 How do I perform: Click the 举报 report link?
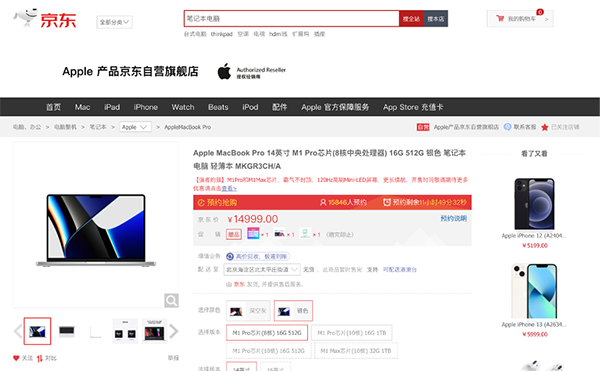[173, 358]
